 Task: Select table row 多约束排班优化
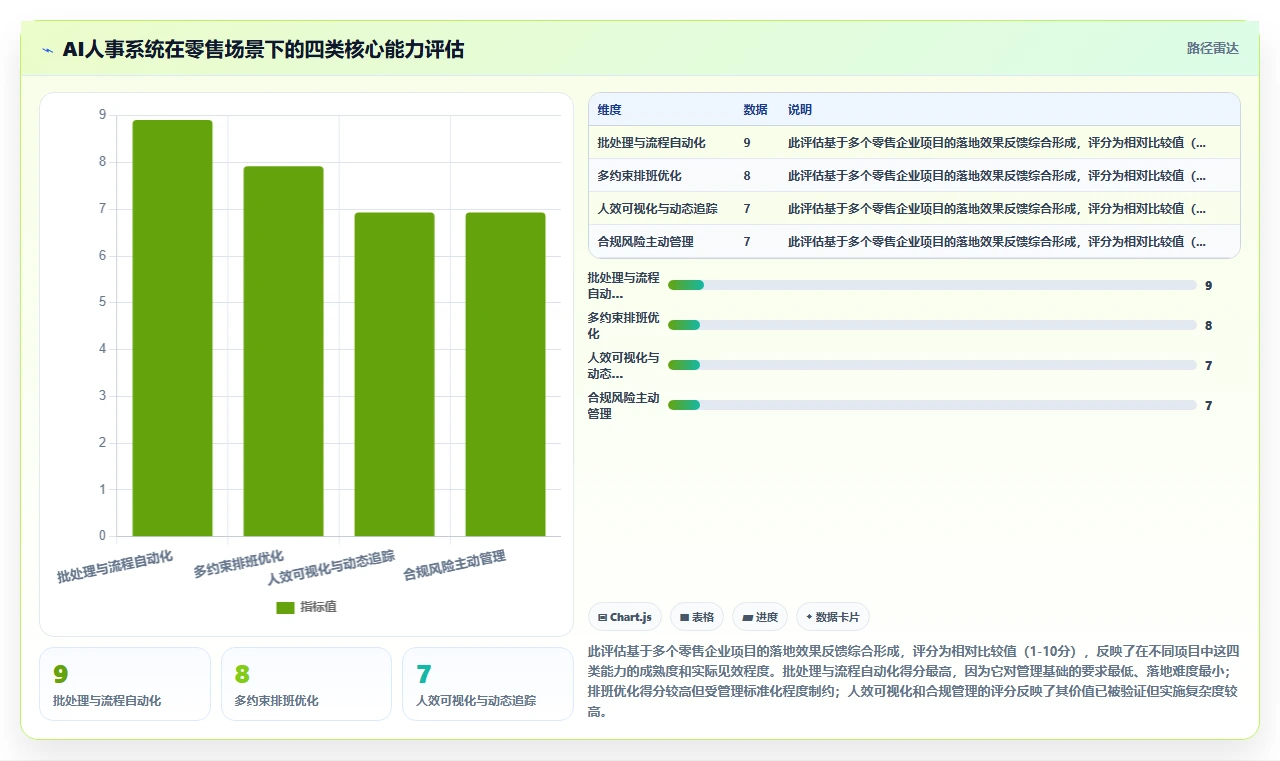point(914,176)
